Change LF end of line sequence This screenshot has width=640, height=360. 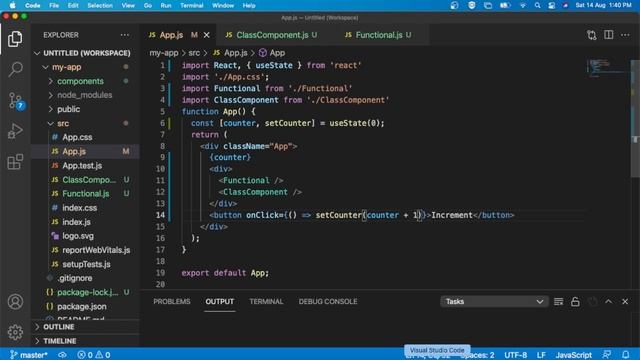[541, 355]
